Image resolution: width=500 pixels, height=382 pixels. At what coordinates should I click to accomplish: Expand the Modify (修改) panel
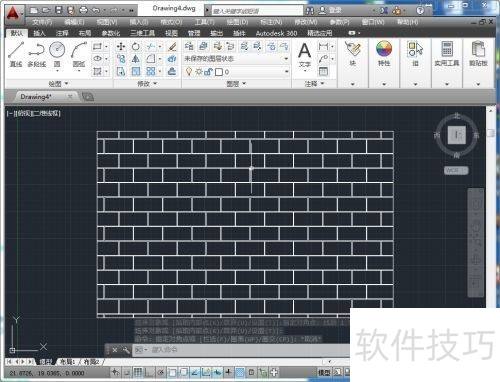tap(147, 84)
